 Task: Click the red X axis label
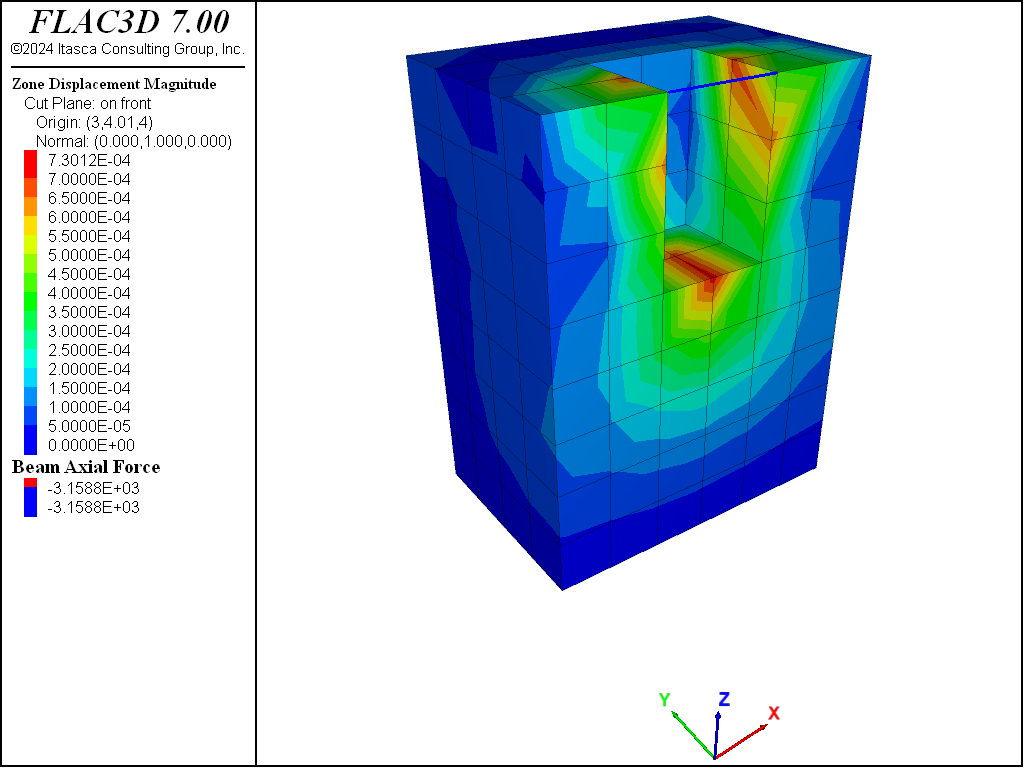(x=774, y=712)
